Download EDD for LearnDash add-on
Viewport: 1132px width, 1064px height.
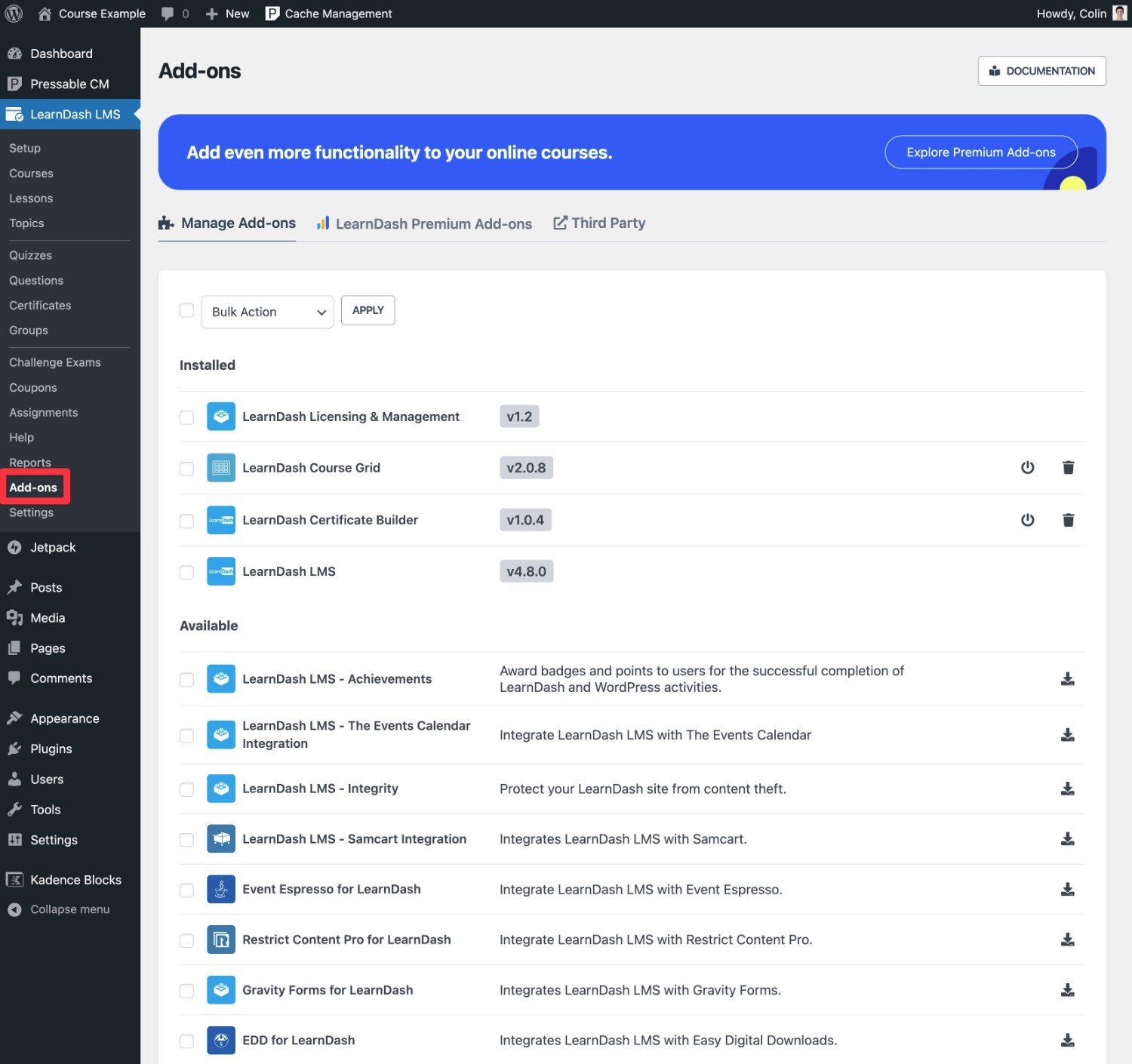tap(1067, 1041)
